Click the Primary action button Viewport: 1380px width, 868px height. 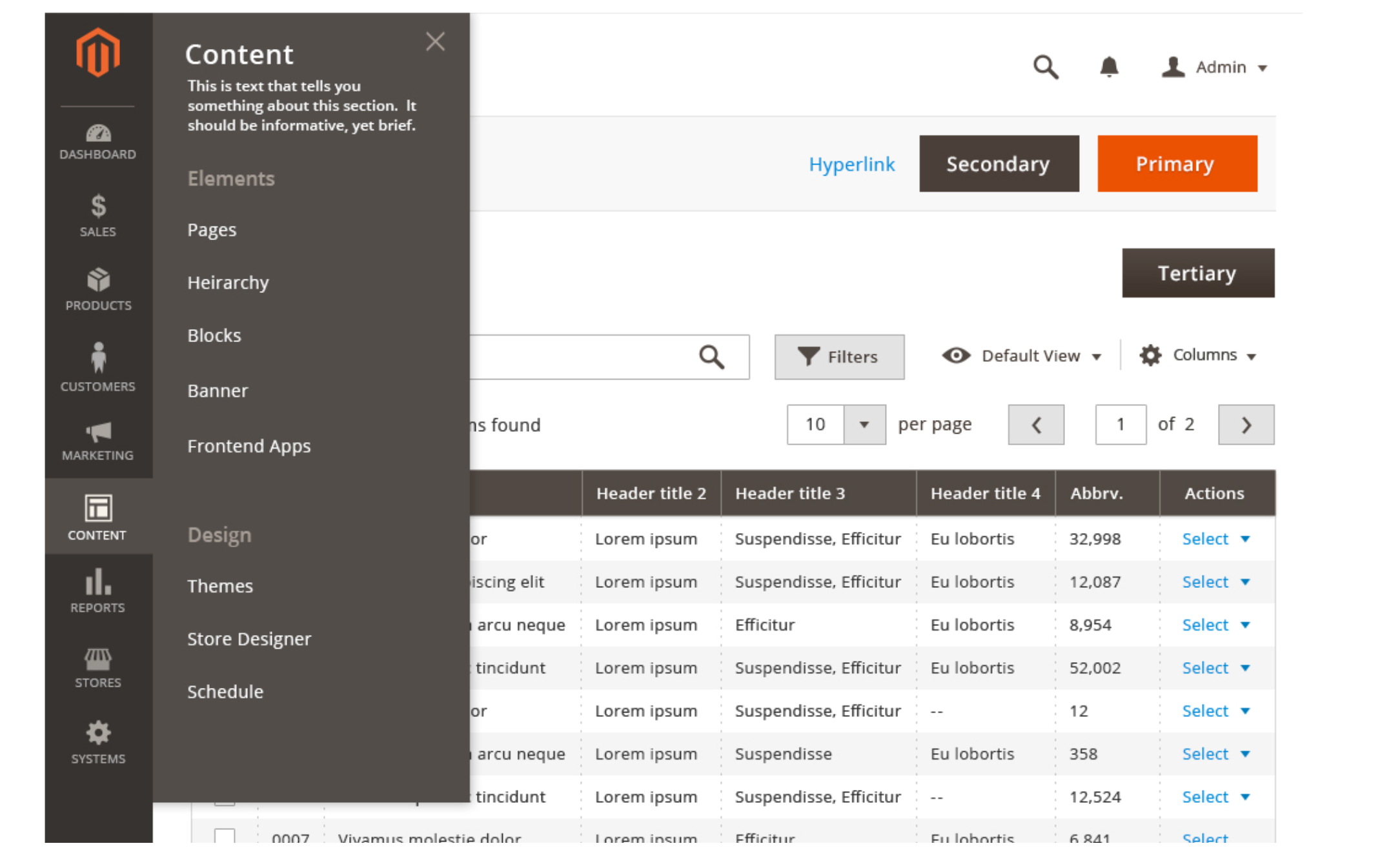(x=1176, y=163)
